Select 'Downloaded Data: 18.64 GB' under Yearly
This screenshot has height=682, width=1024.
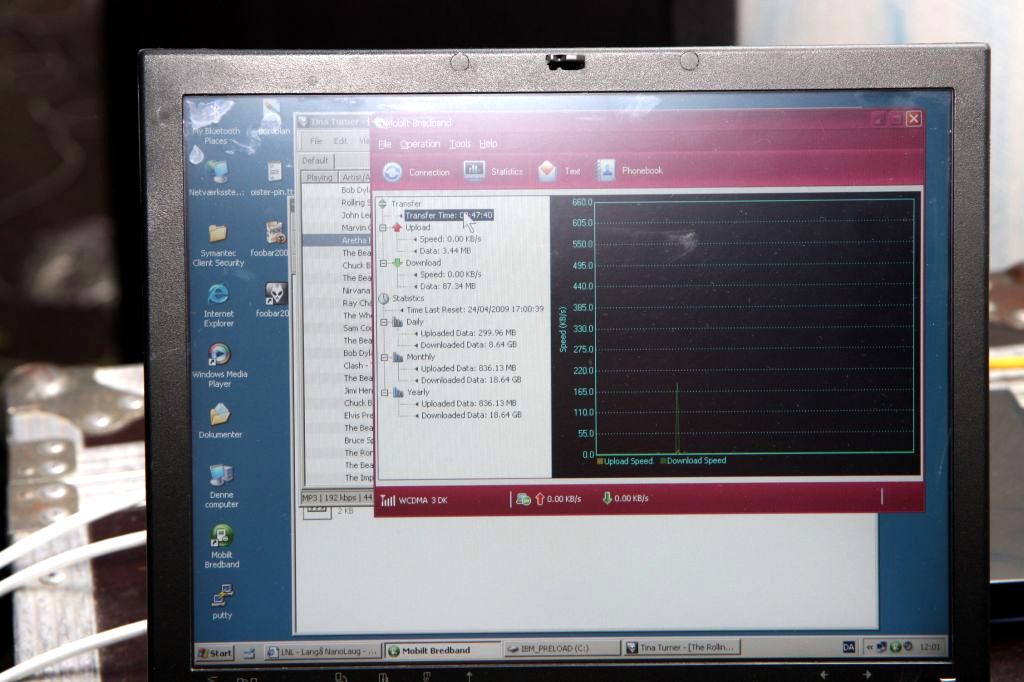(471, 415)
